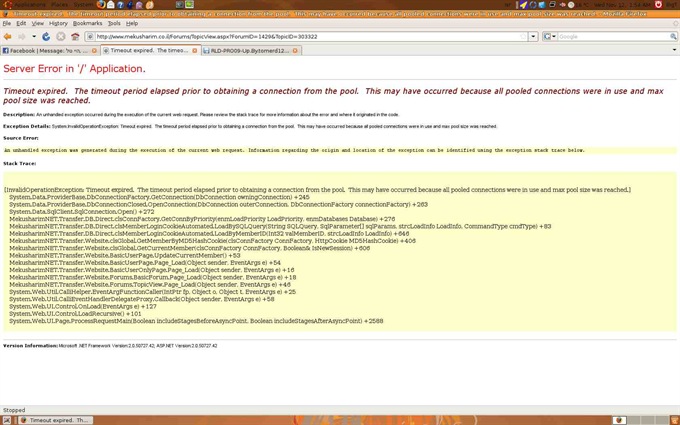
Task: Click the Stop loading button
Action: click(x=60, y=36)
